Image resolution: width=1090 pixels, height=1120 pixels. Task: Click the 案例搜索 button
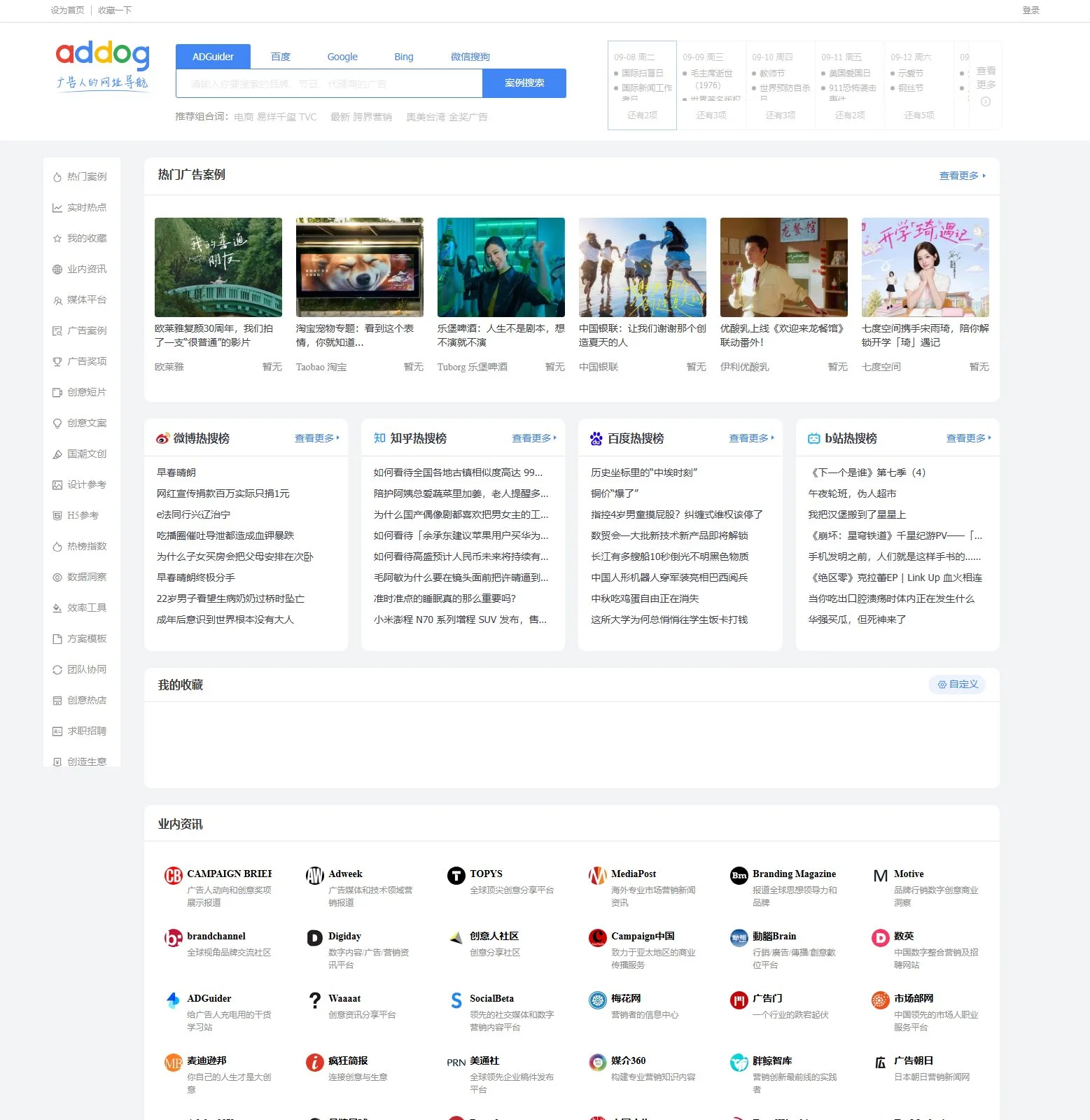524,83
